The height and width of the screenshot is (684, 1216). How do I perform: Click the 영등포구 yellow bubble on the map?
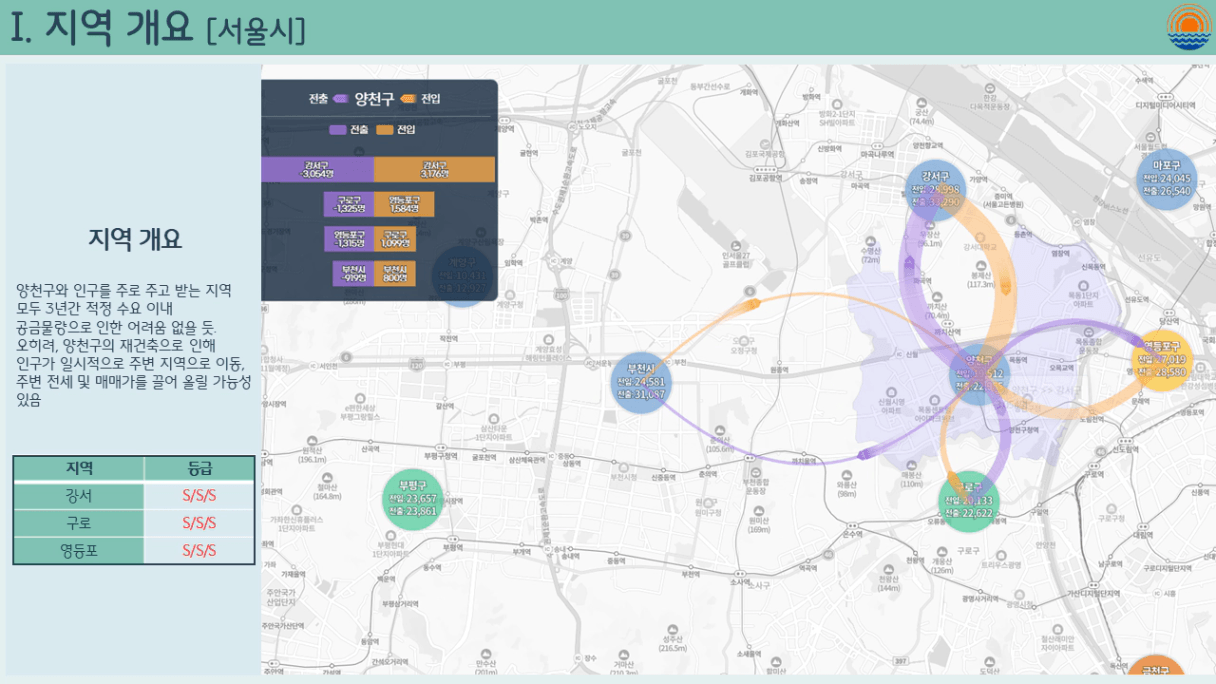1162,360
